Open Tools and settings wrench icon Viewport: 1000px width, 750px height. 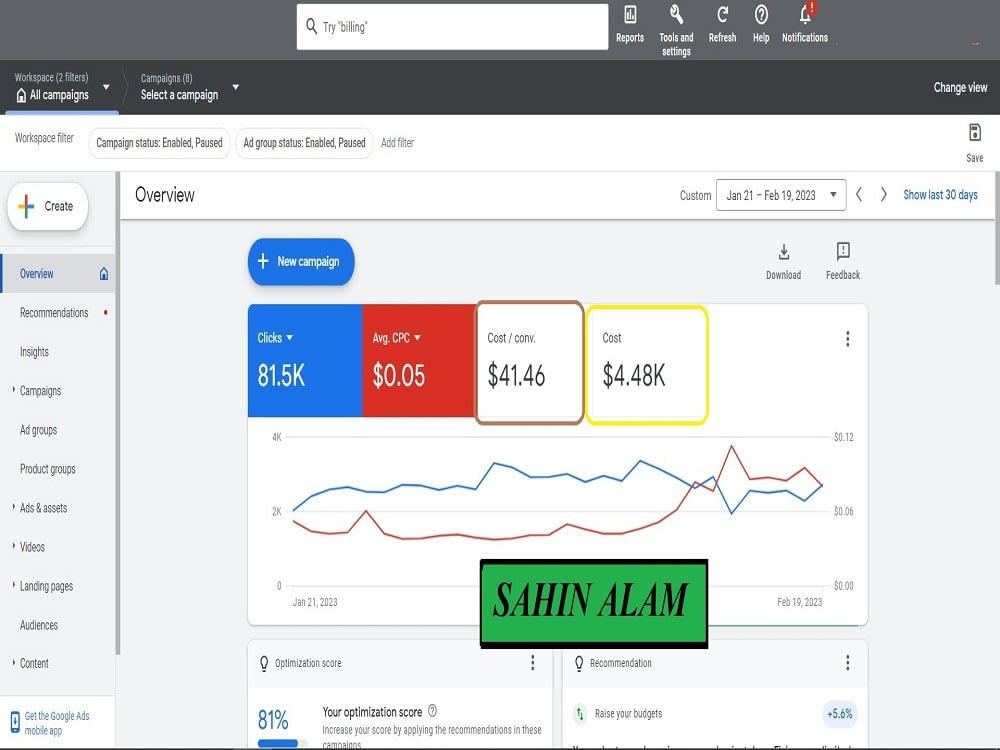pos(676,14)
